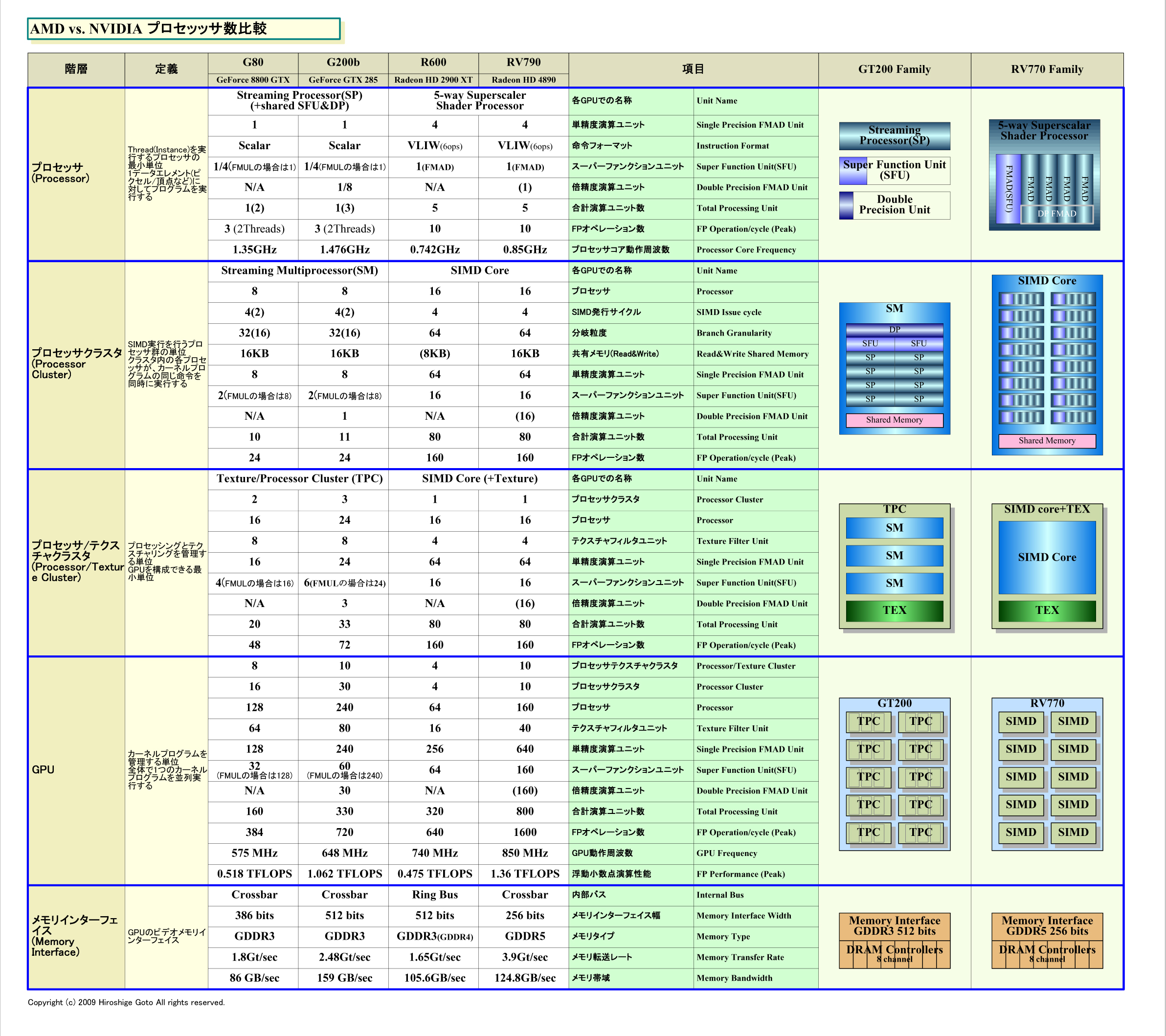Click the 1.36 TFLOPS cell

[x=524, y=874]
